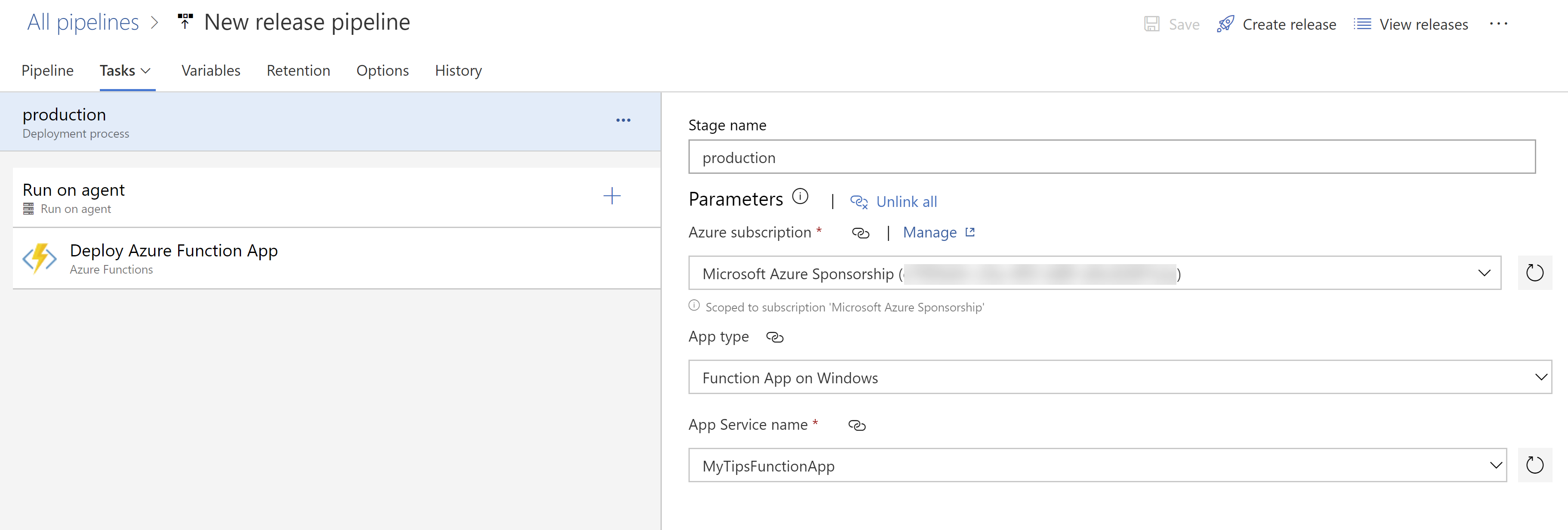Click the Scoped to subscription note text
The image size is (1568, 530).
point(844,307)
